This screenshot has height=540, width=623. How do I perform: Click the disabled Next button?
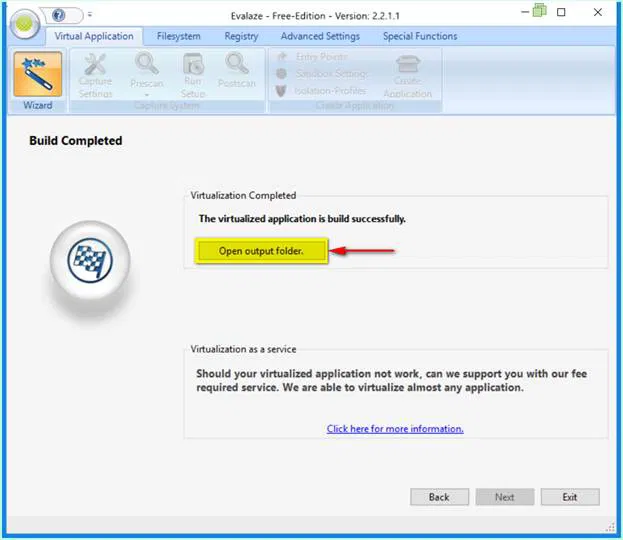coord(505,497)
